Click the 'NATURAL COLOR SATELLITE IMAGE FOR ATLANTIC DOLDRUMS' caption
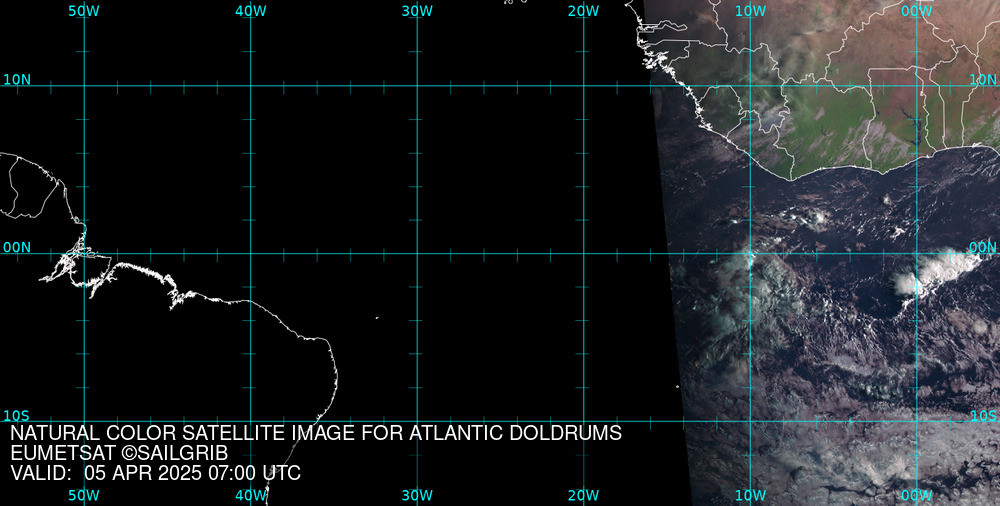The height and width of the screenshot is (506, 1000). click(x=316, y=433)
